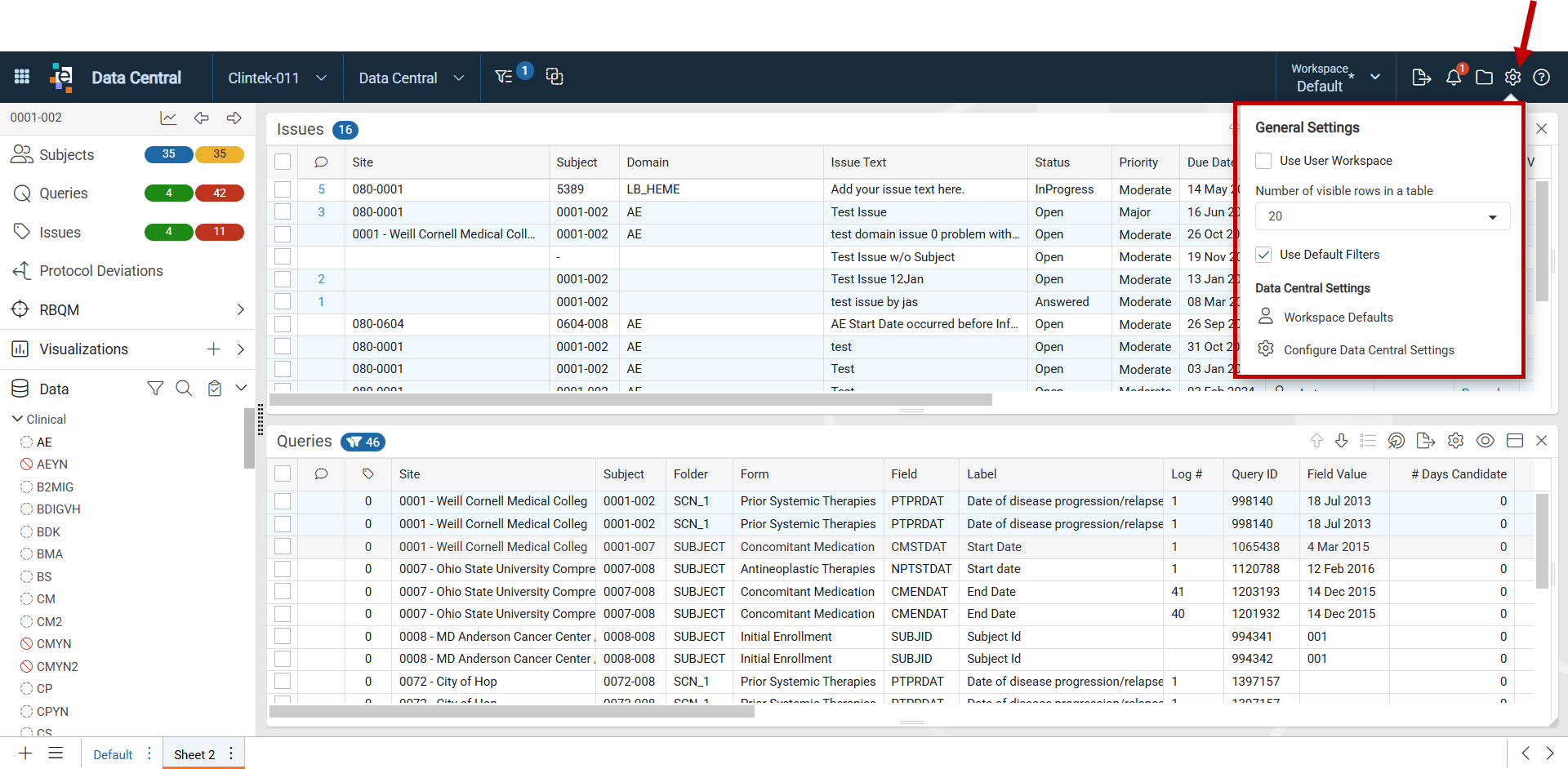This screenshot has width=1568, height=769.
Task: Open Workspace Defaults link
Action: pos(1338,317)
